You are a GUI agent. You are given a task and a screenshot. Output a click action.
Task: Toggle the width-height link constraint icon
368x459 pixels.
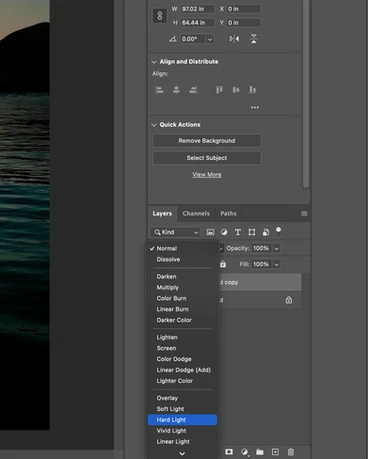point(160,16)
